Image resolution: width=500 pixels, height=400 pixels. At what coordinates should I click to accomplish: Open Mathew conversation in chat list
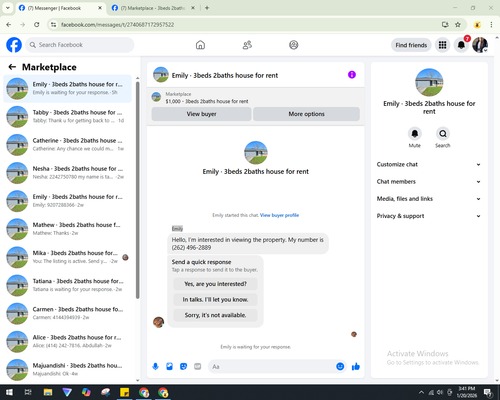point(67,229)
